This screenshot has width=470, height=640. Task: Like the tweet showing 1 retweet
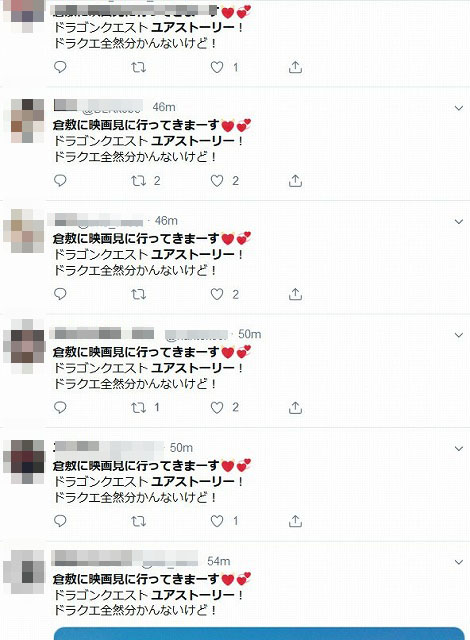tap(217, 407)
